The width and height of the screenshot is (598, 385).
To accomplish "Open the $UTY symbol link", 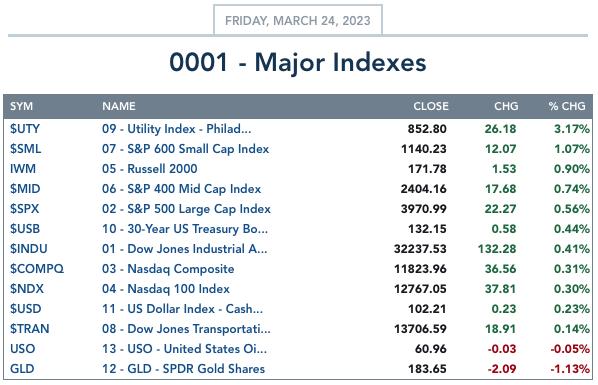I will coord(25,129).
